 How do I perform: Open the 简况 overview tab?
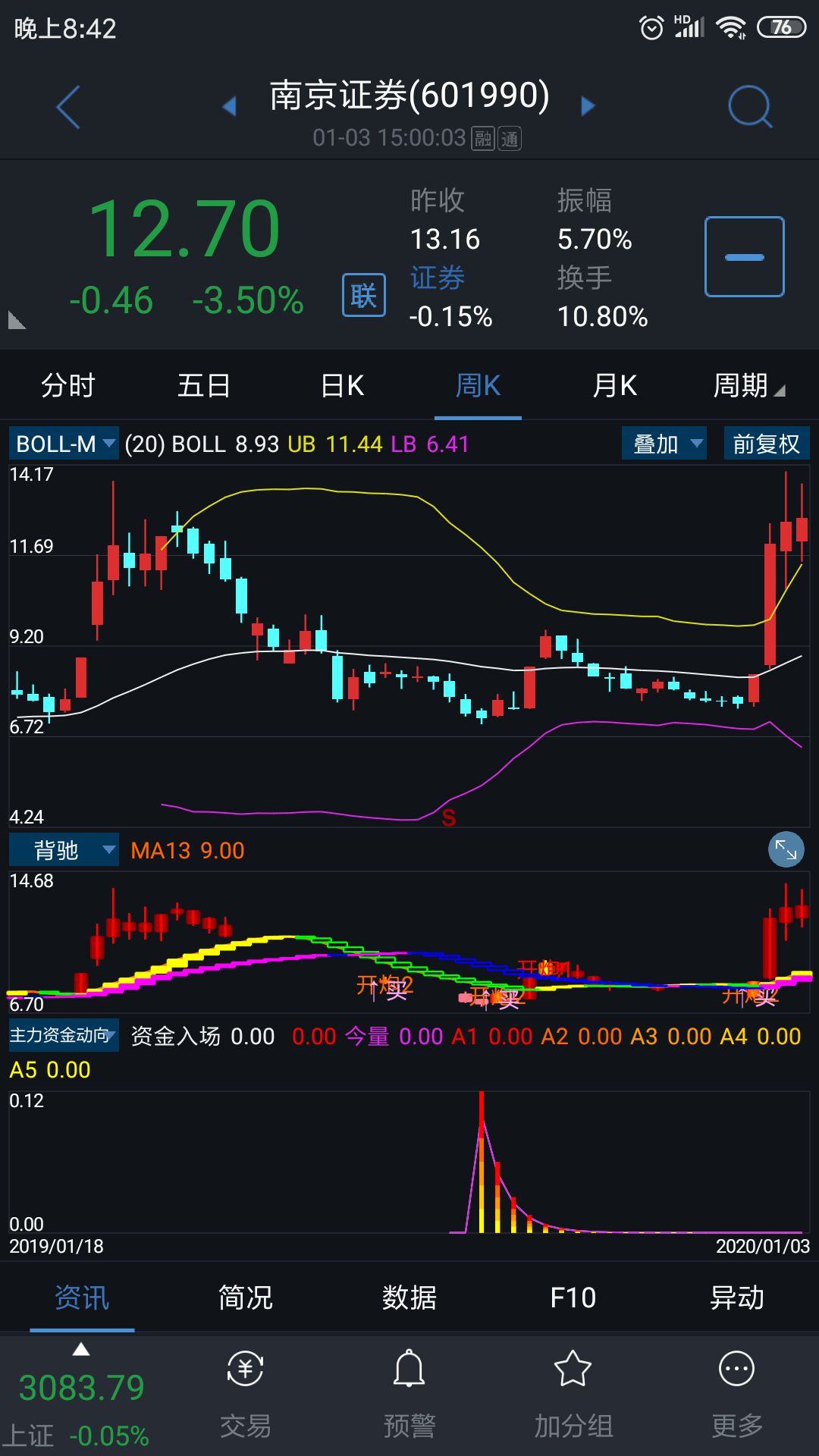pos(246,1298)
